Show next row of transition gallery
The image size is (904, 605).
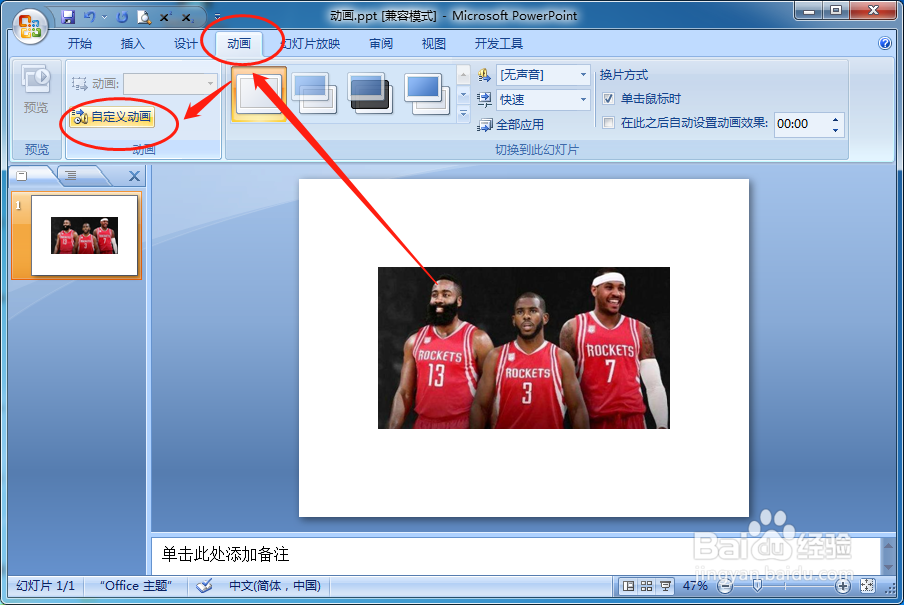click(x=464, y=95)
